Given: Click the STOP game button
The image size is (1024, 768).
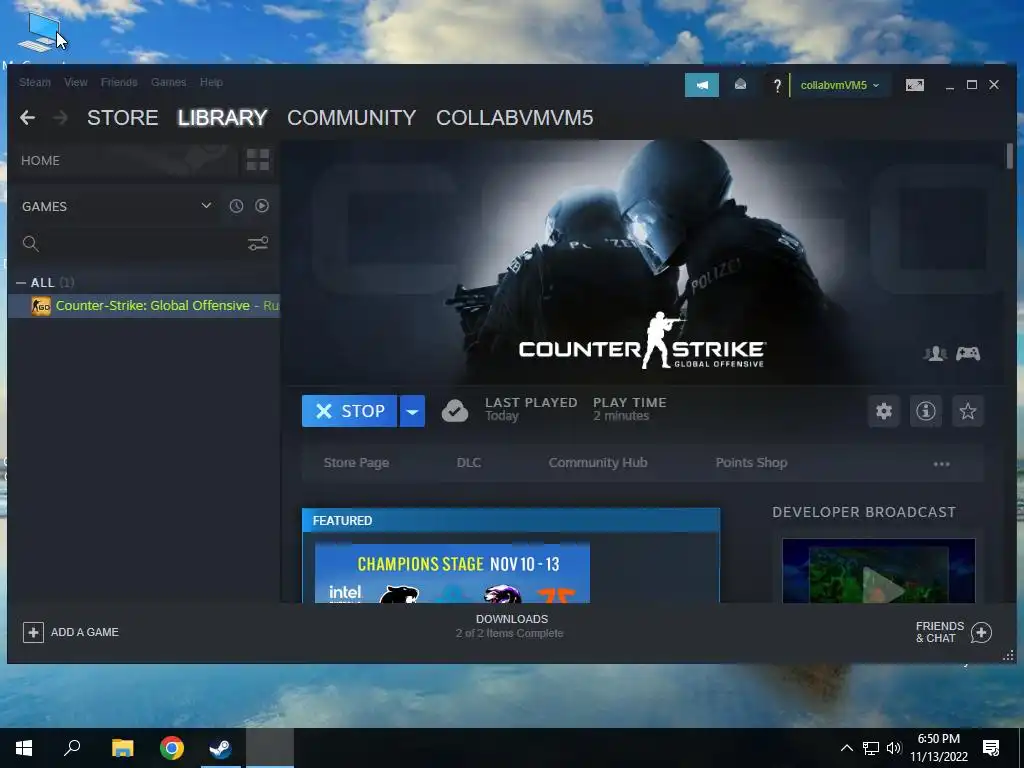Looking at the screenshot, I should pos(349,411).
